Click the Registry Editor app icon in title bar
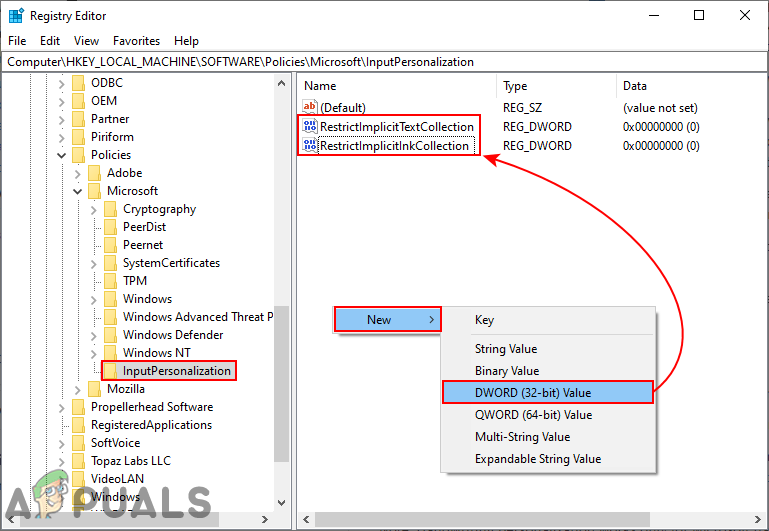Image resolution: width=769 pixels, height=531 pixels. [16, 16]
